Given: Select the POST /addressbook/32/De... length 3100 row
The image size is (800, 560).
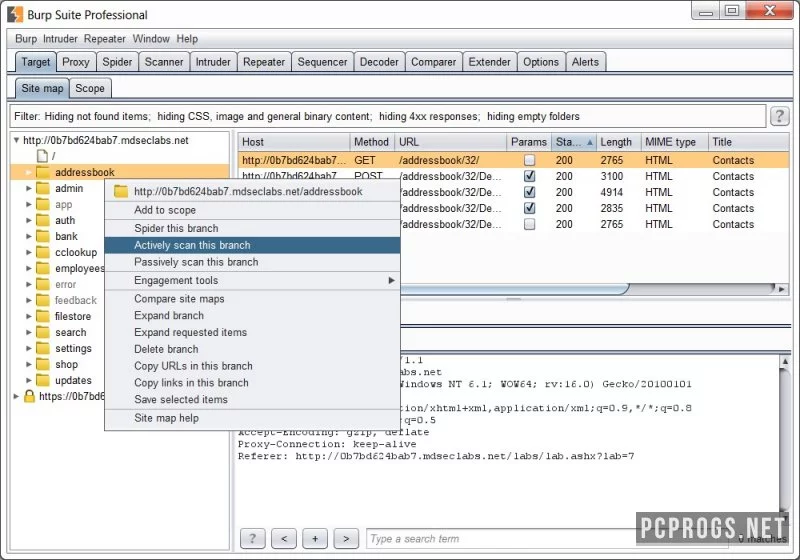Looking at the screenshot, I should [x=513, y=176].
